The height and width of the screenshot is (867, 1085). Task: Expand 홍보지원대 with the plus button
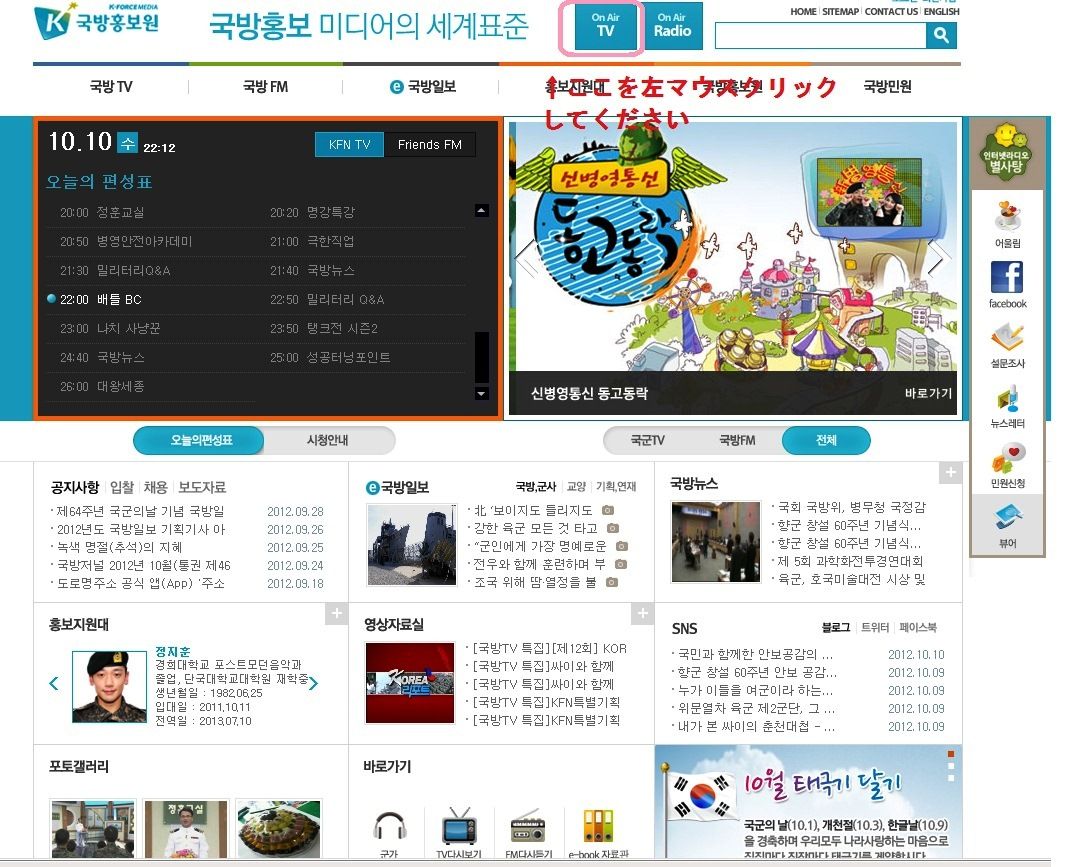tap(336, 613)
